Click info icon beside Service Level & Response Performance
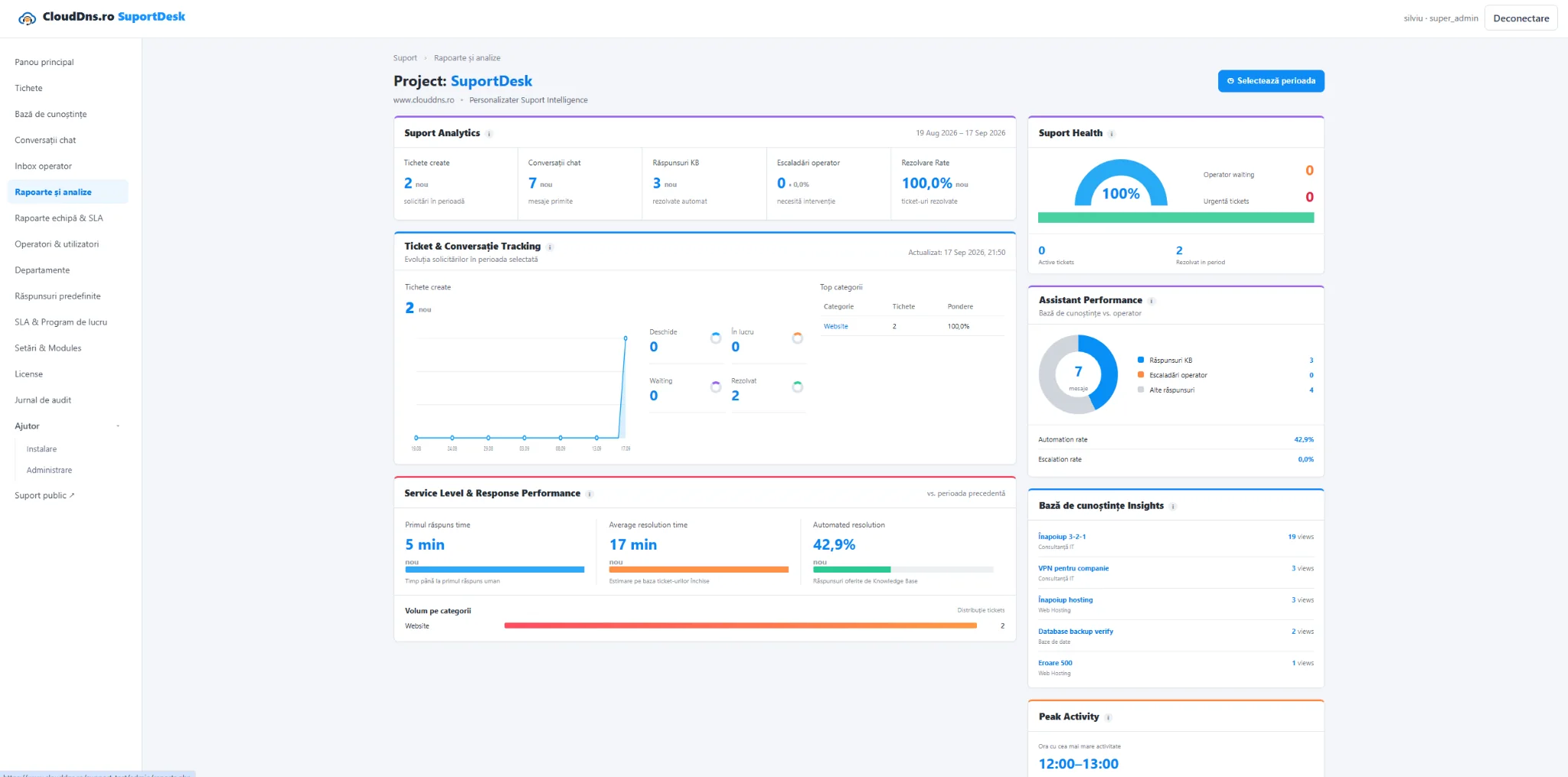This screenshot has height=777, width=1568. tap(590, 495)
